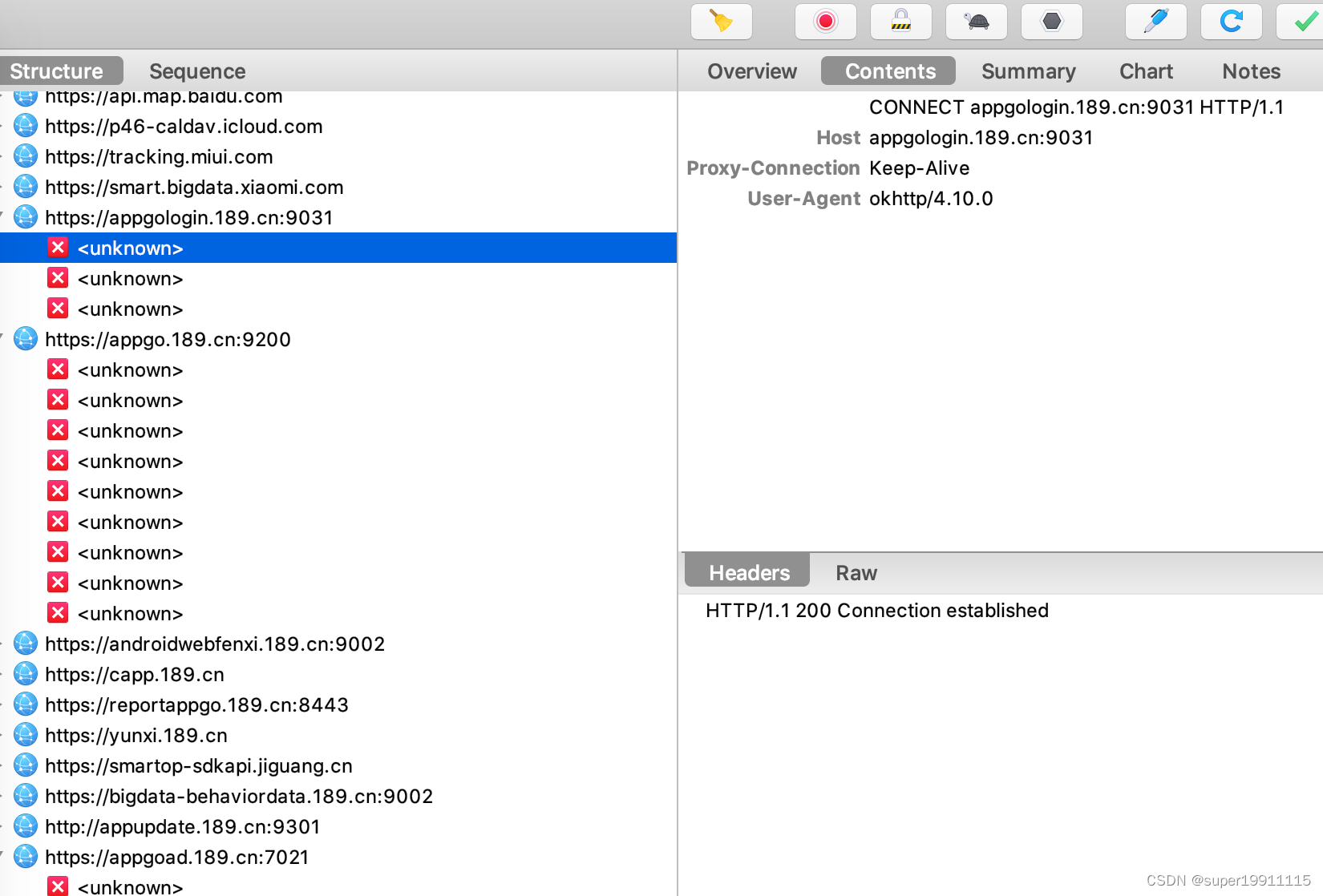Screen dimensions: 1323x896
Task: Click the Proxy-Connection header label
Action: pyautogui.click(x=773, y=167)
